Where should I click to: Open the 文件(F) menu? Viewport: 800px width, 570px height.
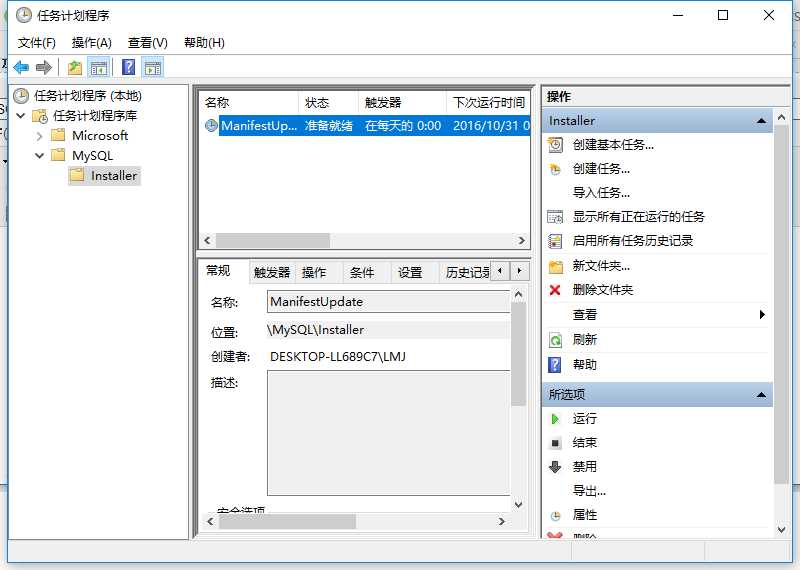coord(37,43)
